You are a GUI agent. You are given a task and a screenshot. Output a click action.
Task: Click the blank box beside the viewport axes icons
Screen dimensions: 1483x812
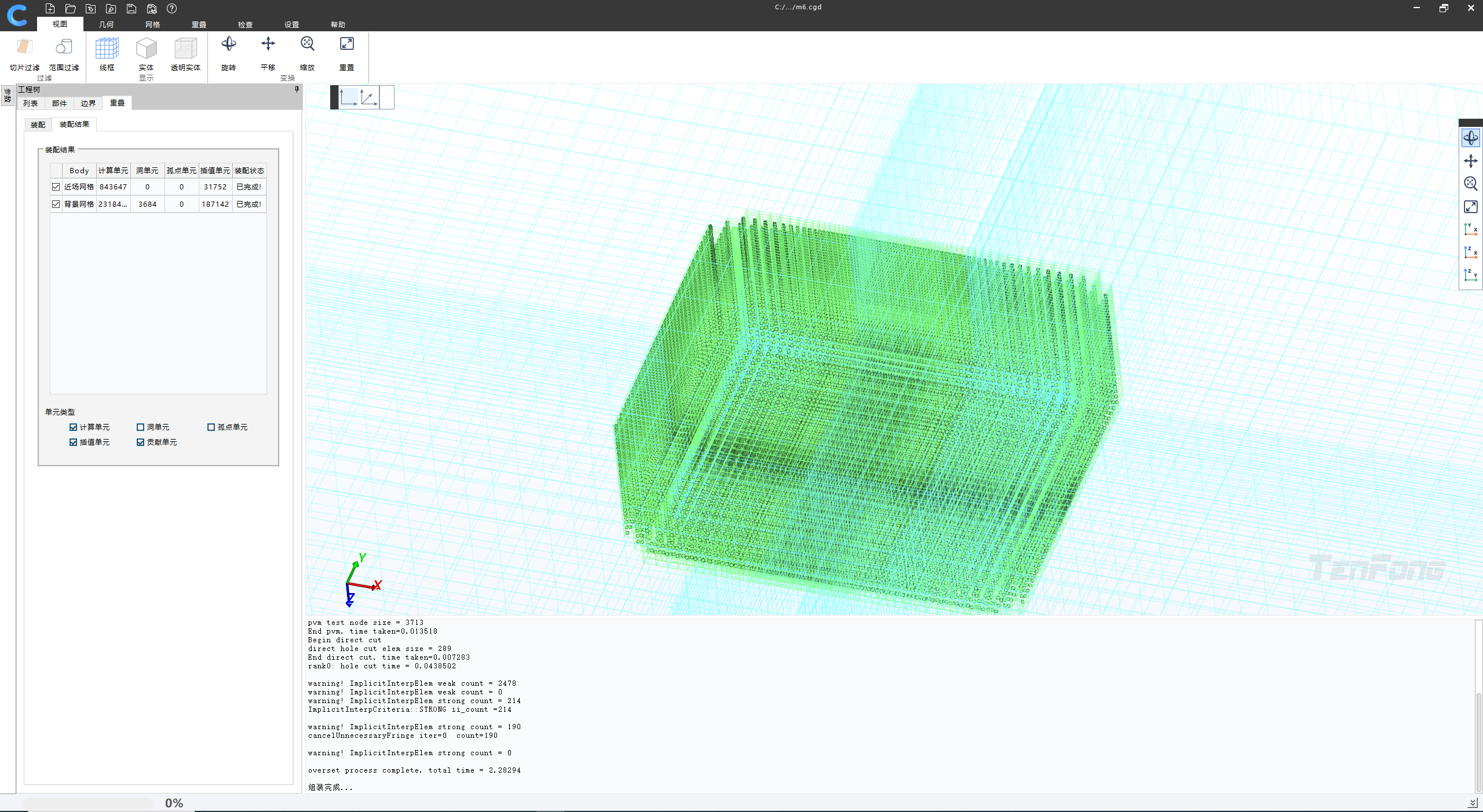click(387, 97)
